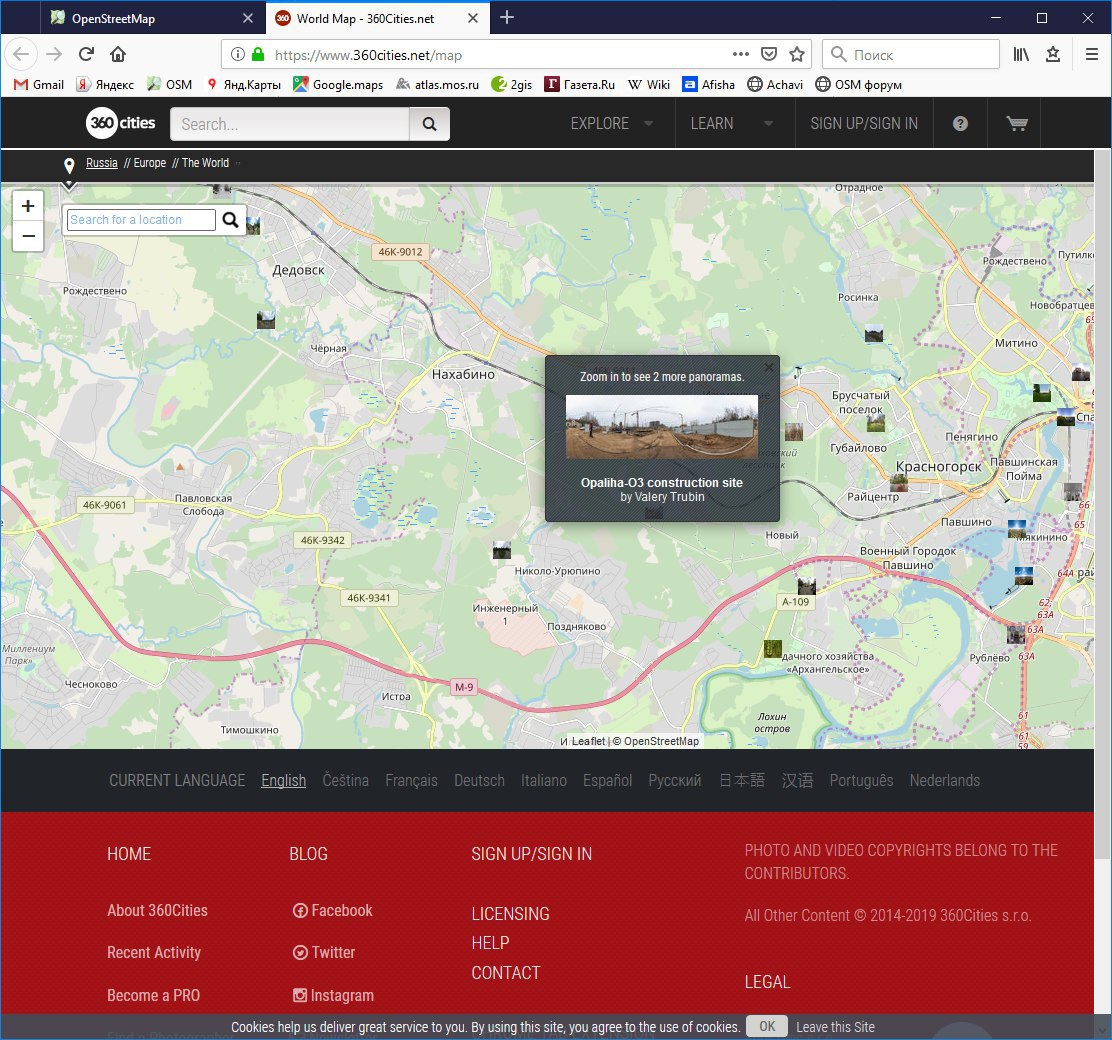Open the shopping cart icon

(1017, 123)
